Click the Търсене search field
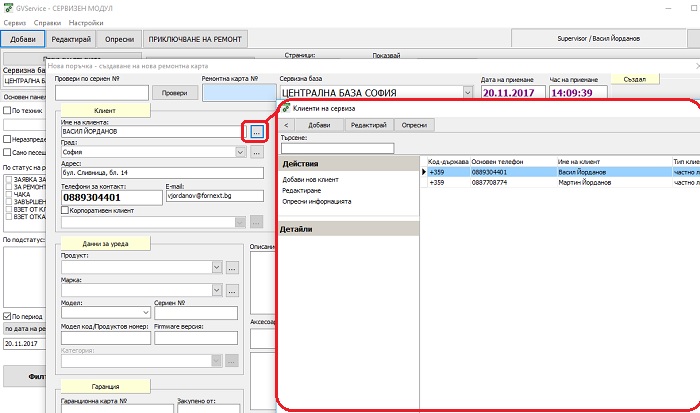The image size is (700, 413). click(338, 148)
